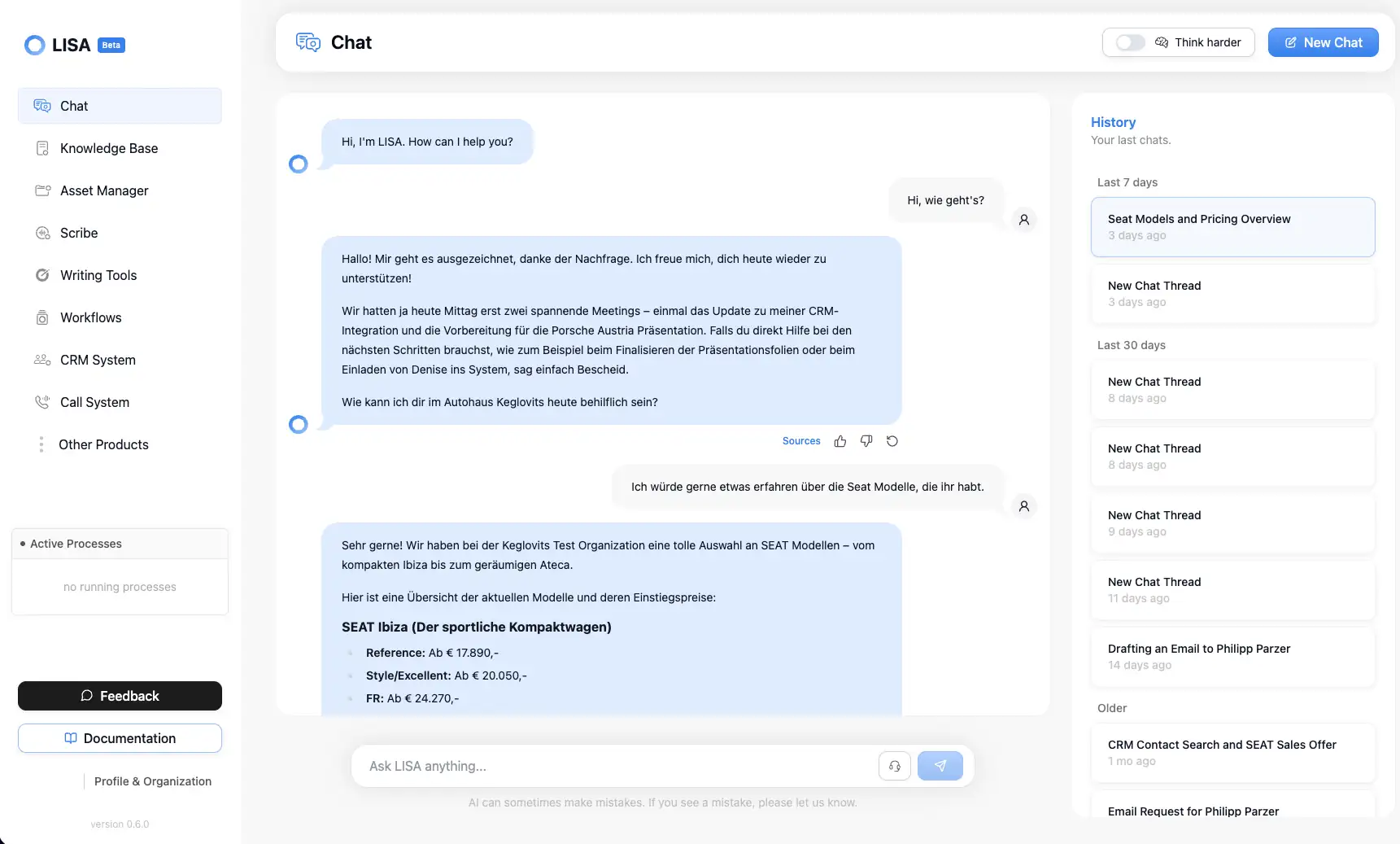
Task: Open the Sources link under LISA's answer
Action: [x=800, y=440]
